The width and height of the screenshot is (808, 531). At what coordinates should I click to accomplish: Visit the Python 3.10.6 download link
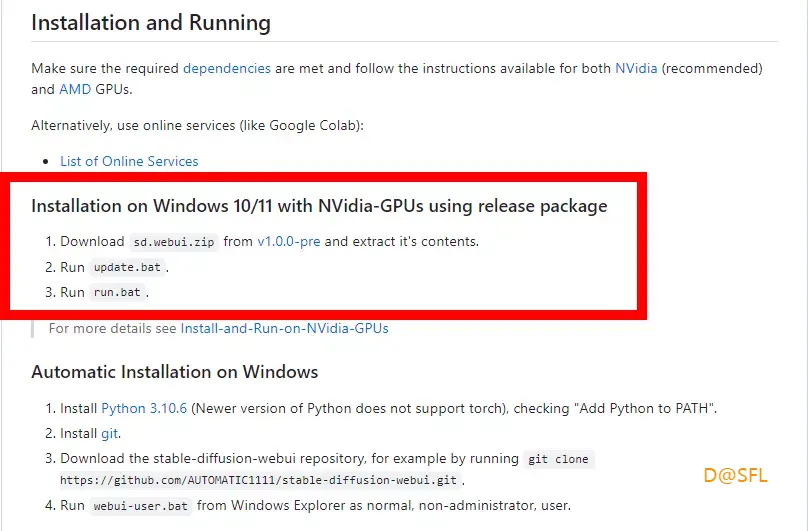coord(144,408)
